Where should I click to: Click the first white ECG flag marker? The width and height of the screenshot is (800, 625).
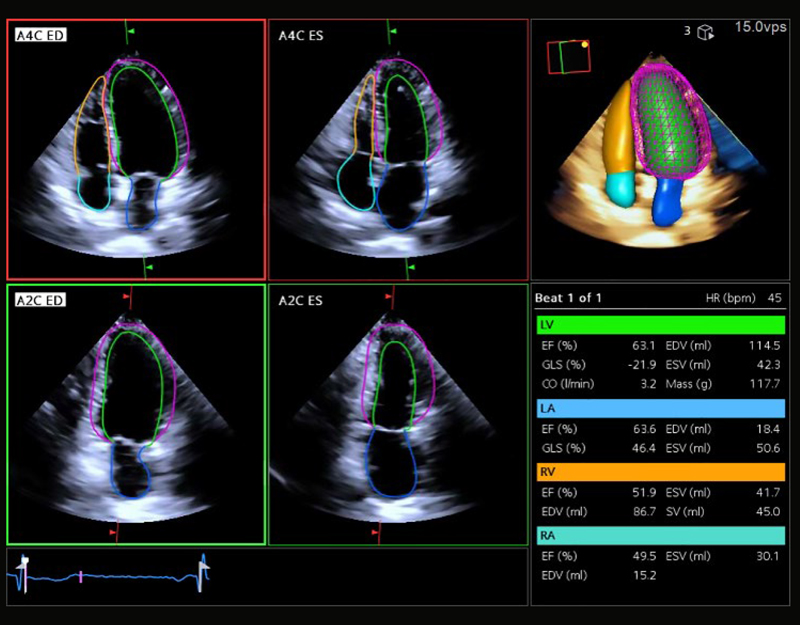point(25,564)
